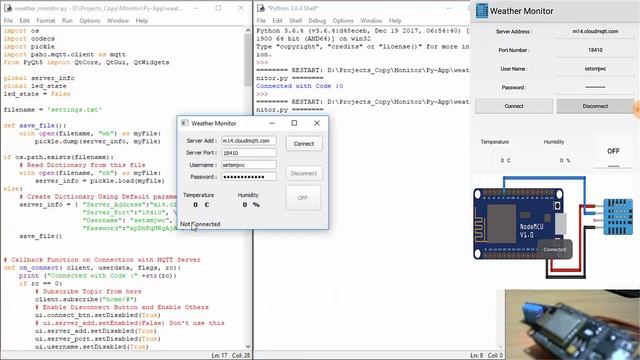Image resolution: width=640 pixels, height=360 pixels.
Task: Open Help menu in the editor window
Action: [142, 20]
